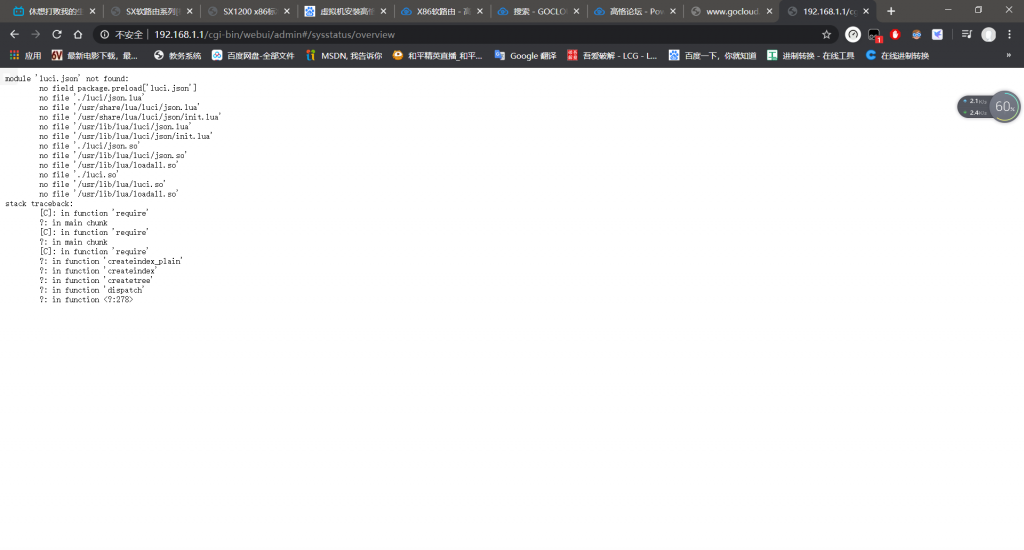Reload the current page
This screenshot has width=1024, height=550.
point(57,35)
